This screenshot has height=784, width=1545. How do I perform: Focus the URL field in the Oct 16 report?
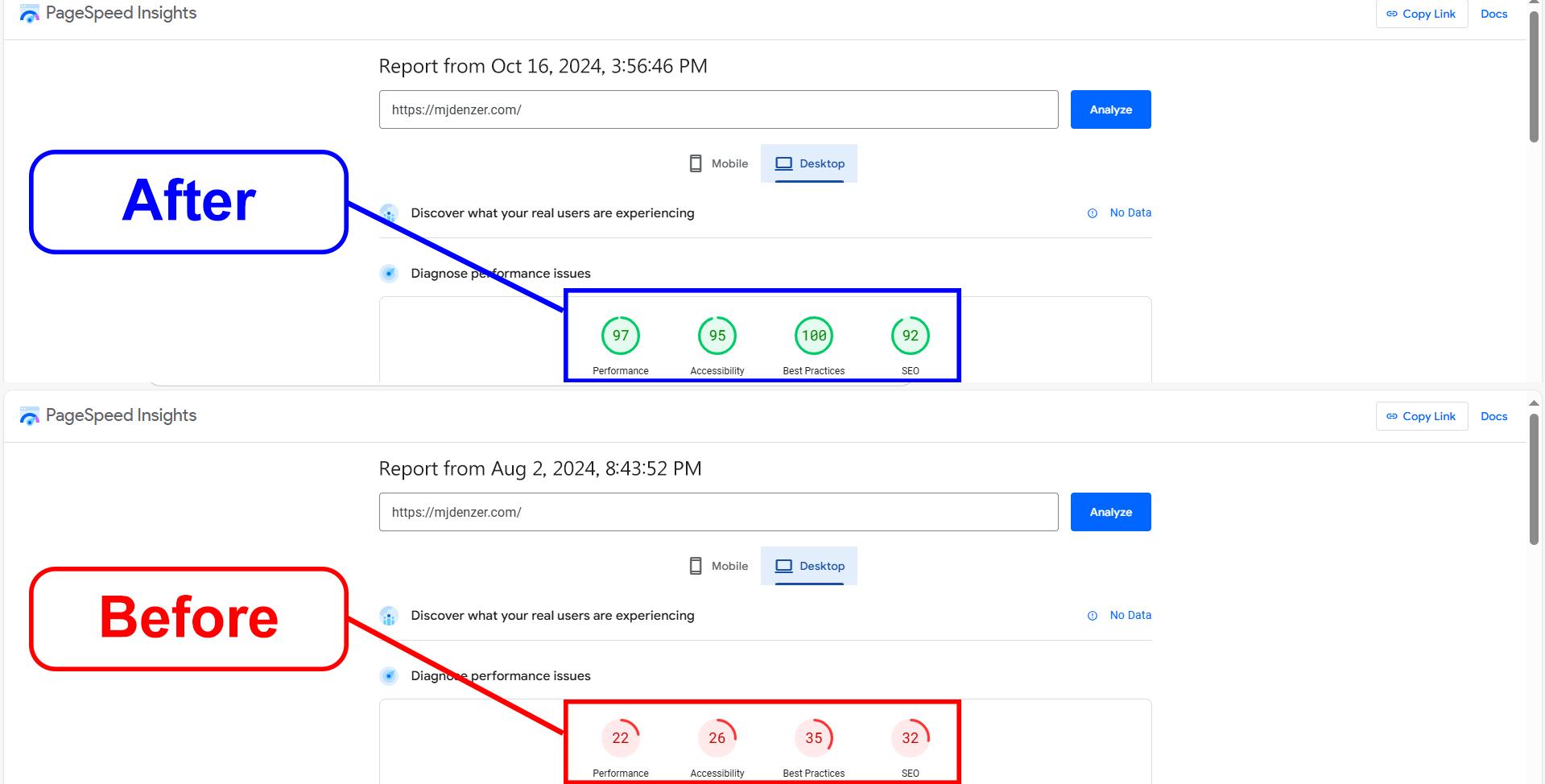pos(718,109)
